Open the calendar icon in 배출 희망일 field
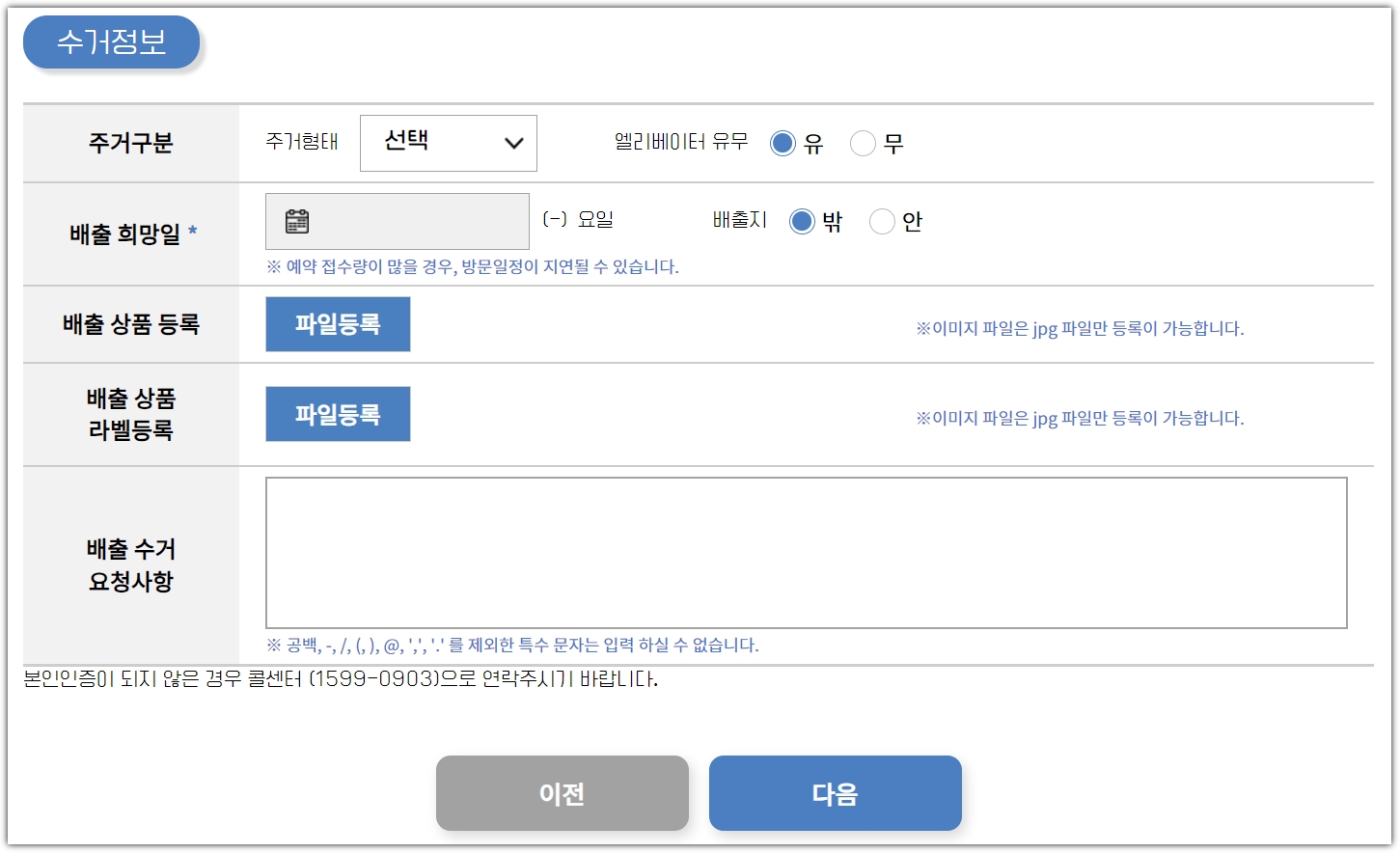The image size is (1400, 853). tap(295, 220)
